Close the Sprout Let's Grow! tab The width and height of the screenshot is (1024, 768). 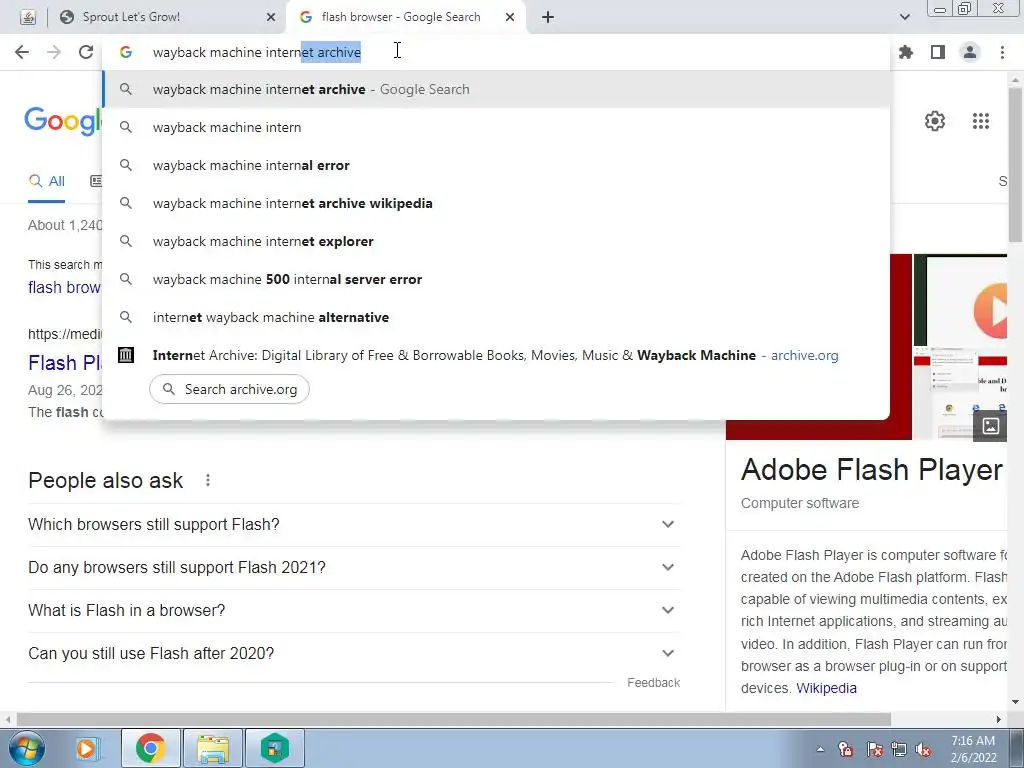tap(270, 17)
